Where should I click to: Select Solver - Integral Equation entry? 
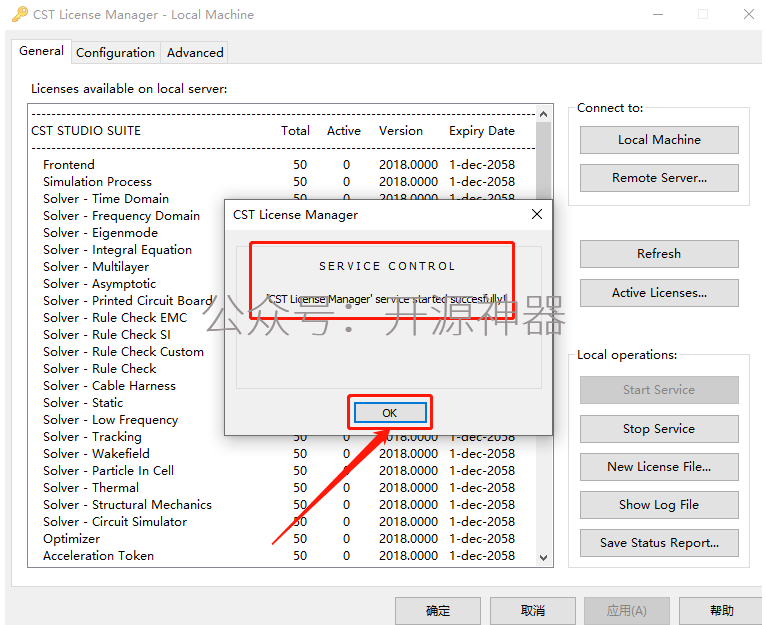click(x=117, y=250)
